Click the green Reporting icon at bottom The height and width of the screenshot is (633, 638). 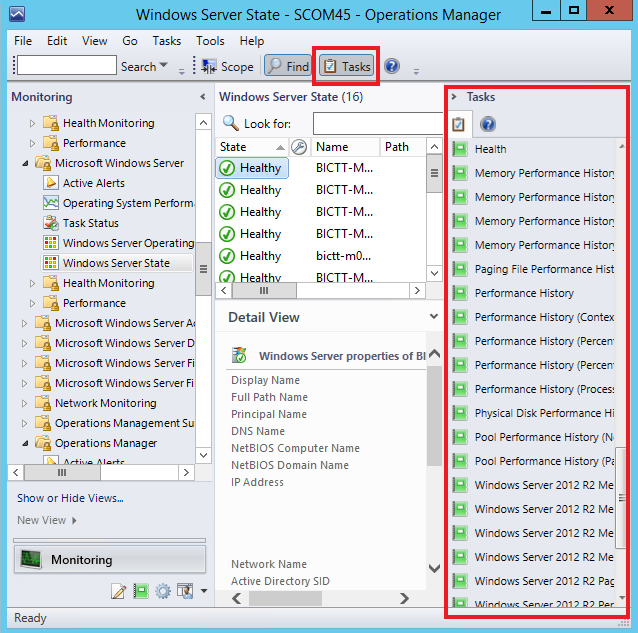[141, 591]
